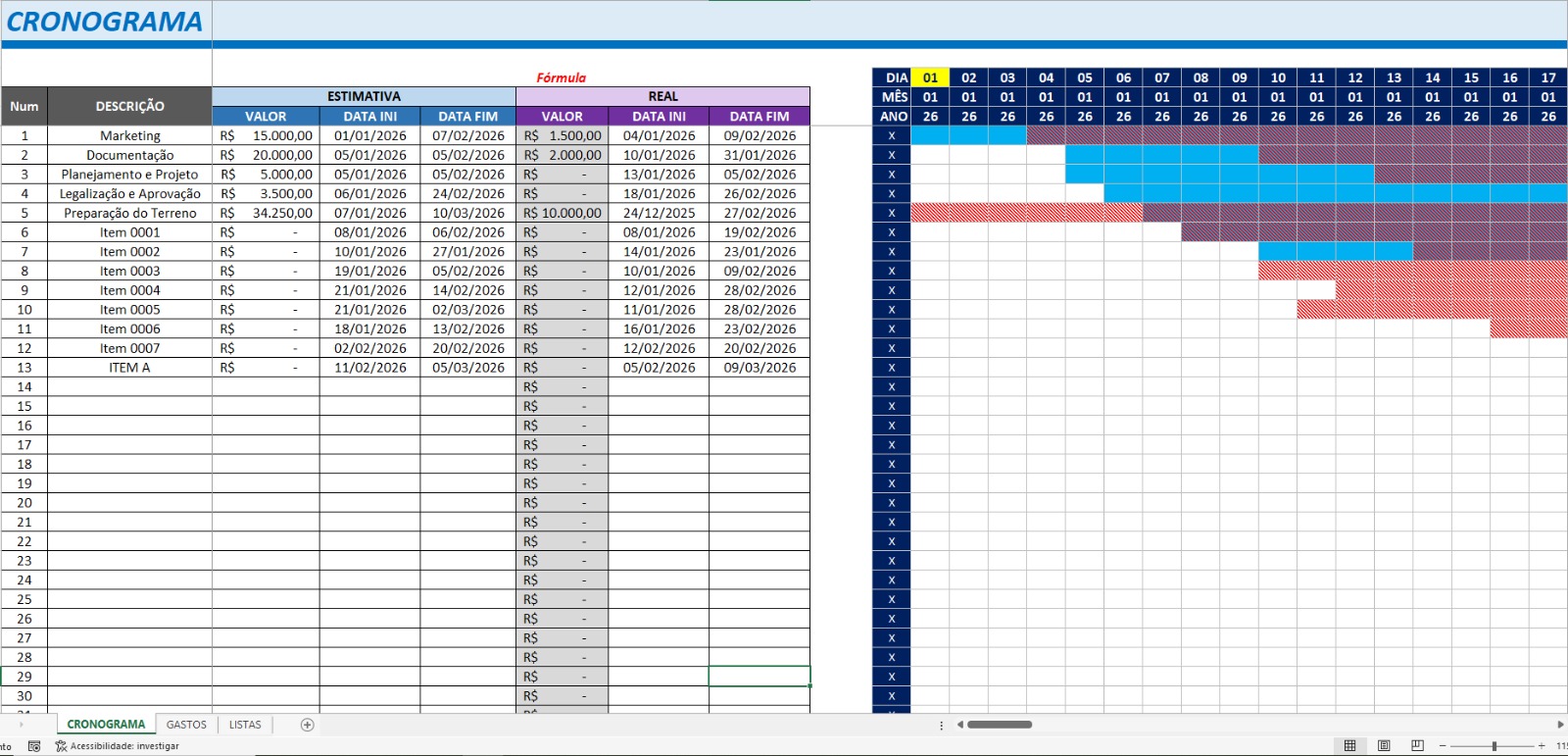This screenshot has width=1568, height=756.
Task: Open the GASTOS sheet tab
Action: (186, 725)
